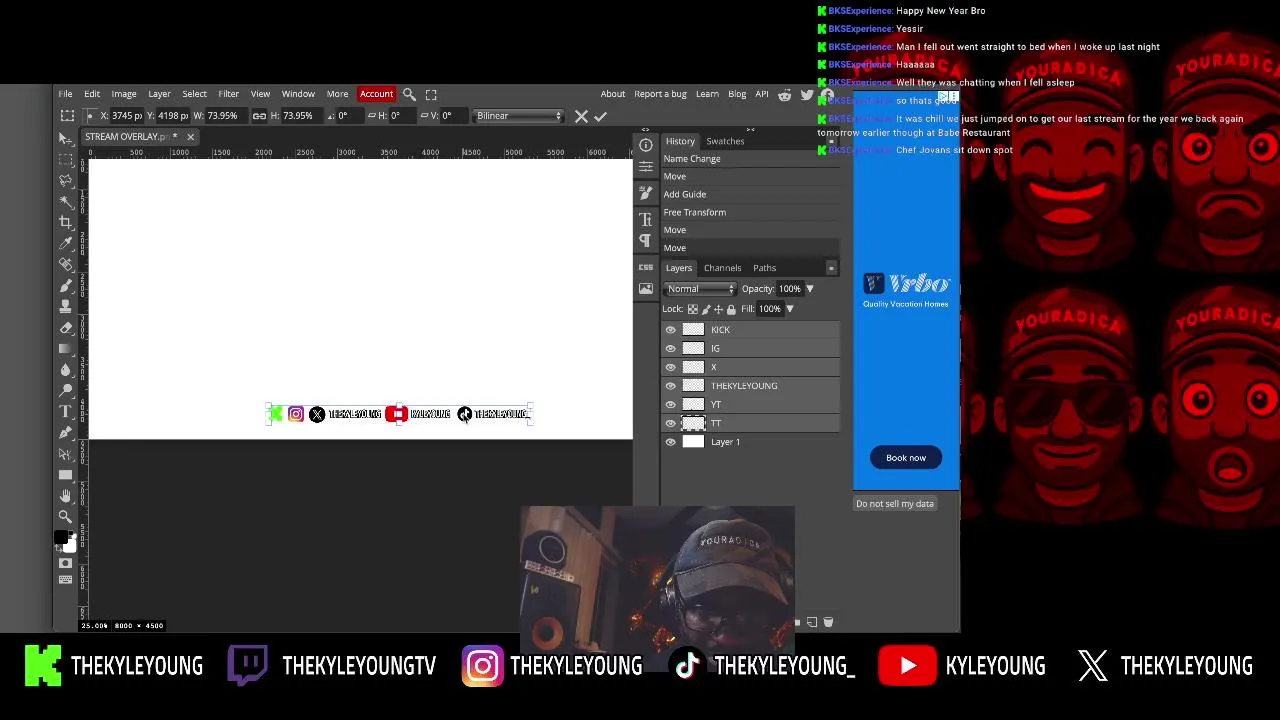
Task: Select the Lasso tool
Action: (65, 180)
